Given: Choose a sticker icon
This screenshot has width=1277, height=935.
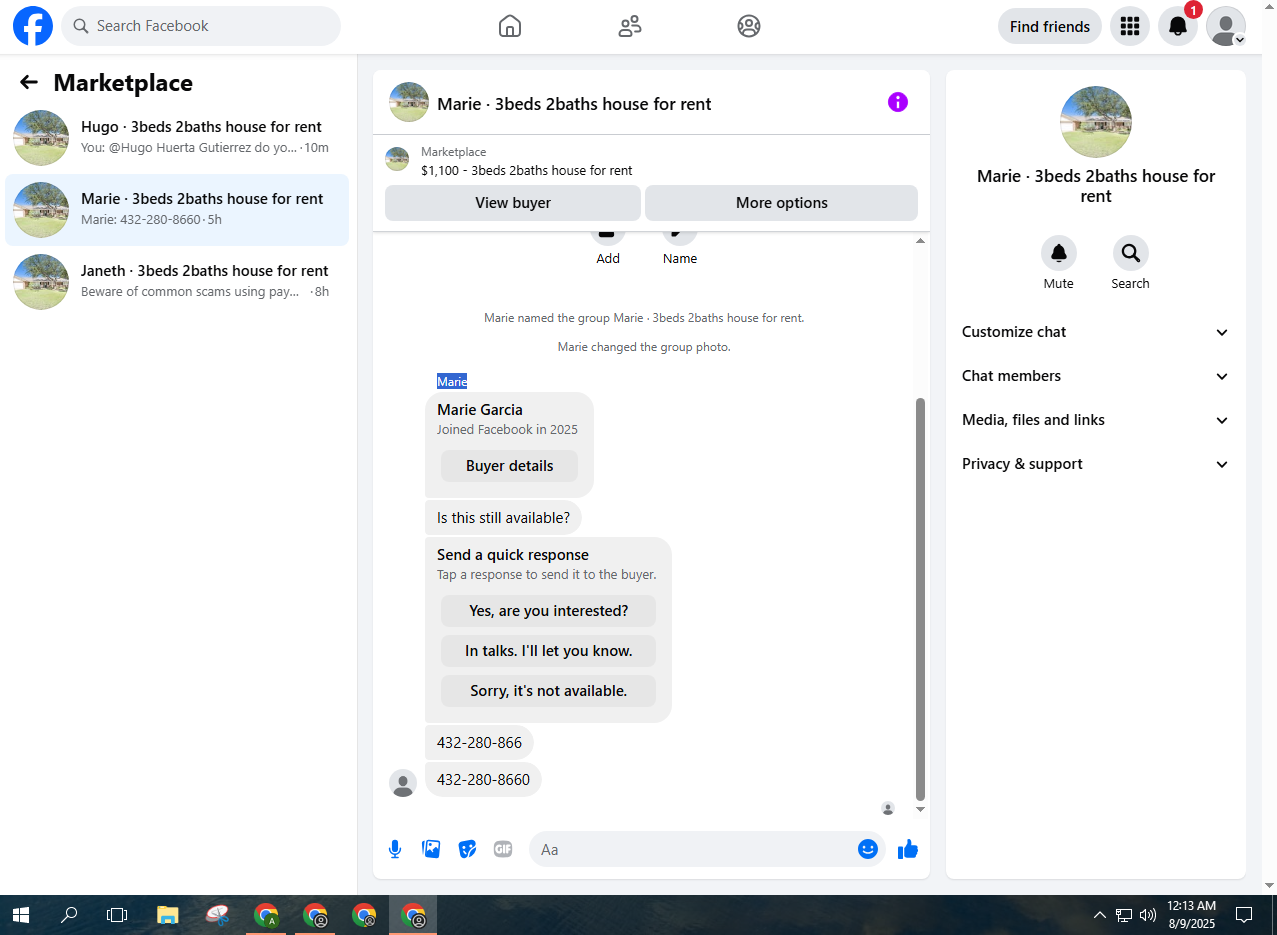Looking at the screenshot, I should coord(467,849).
